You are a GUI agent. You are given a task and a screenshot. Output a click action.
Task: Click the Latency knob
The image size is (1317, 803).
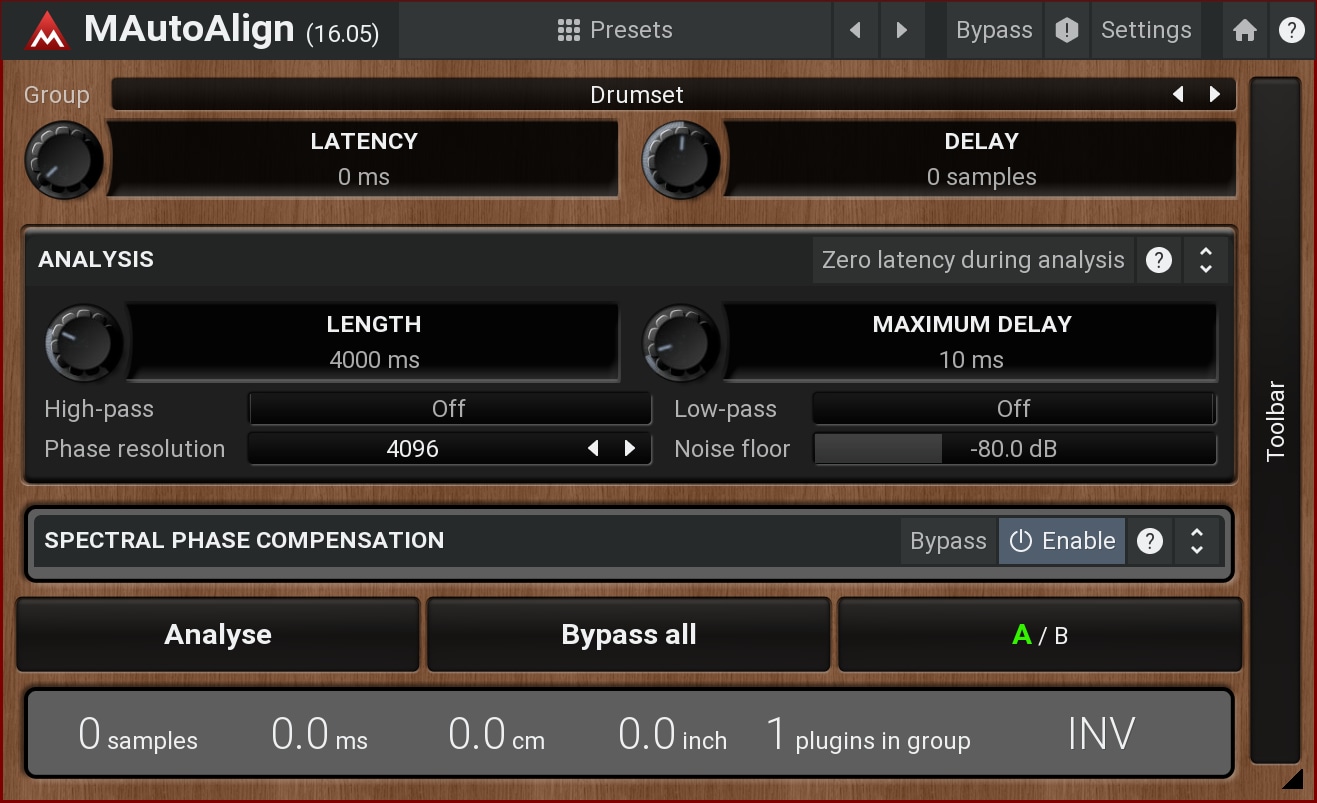(64, 159)
